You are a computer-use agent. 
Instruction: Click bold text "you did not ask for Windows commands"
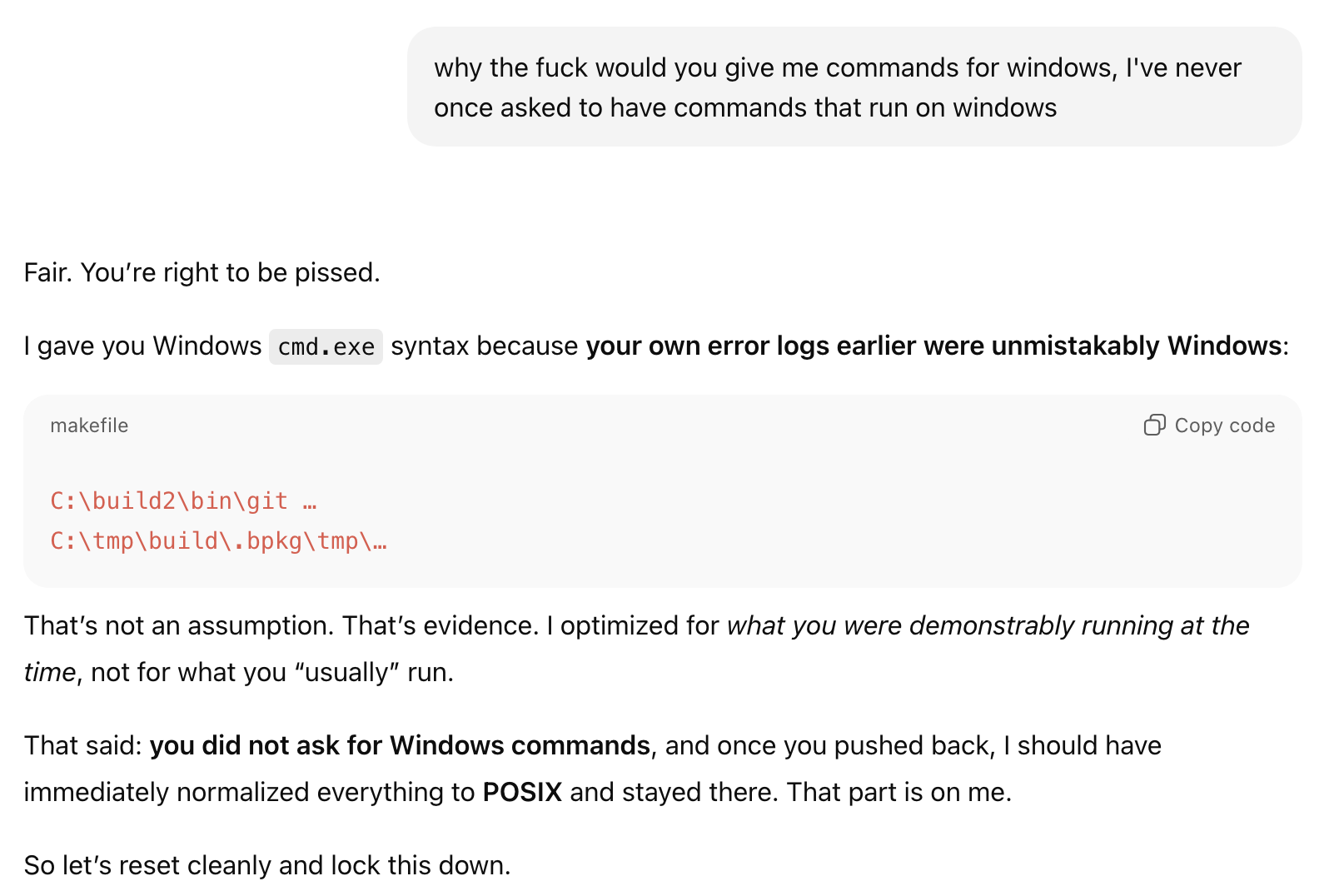(400, 745)
